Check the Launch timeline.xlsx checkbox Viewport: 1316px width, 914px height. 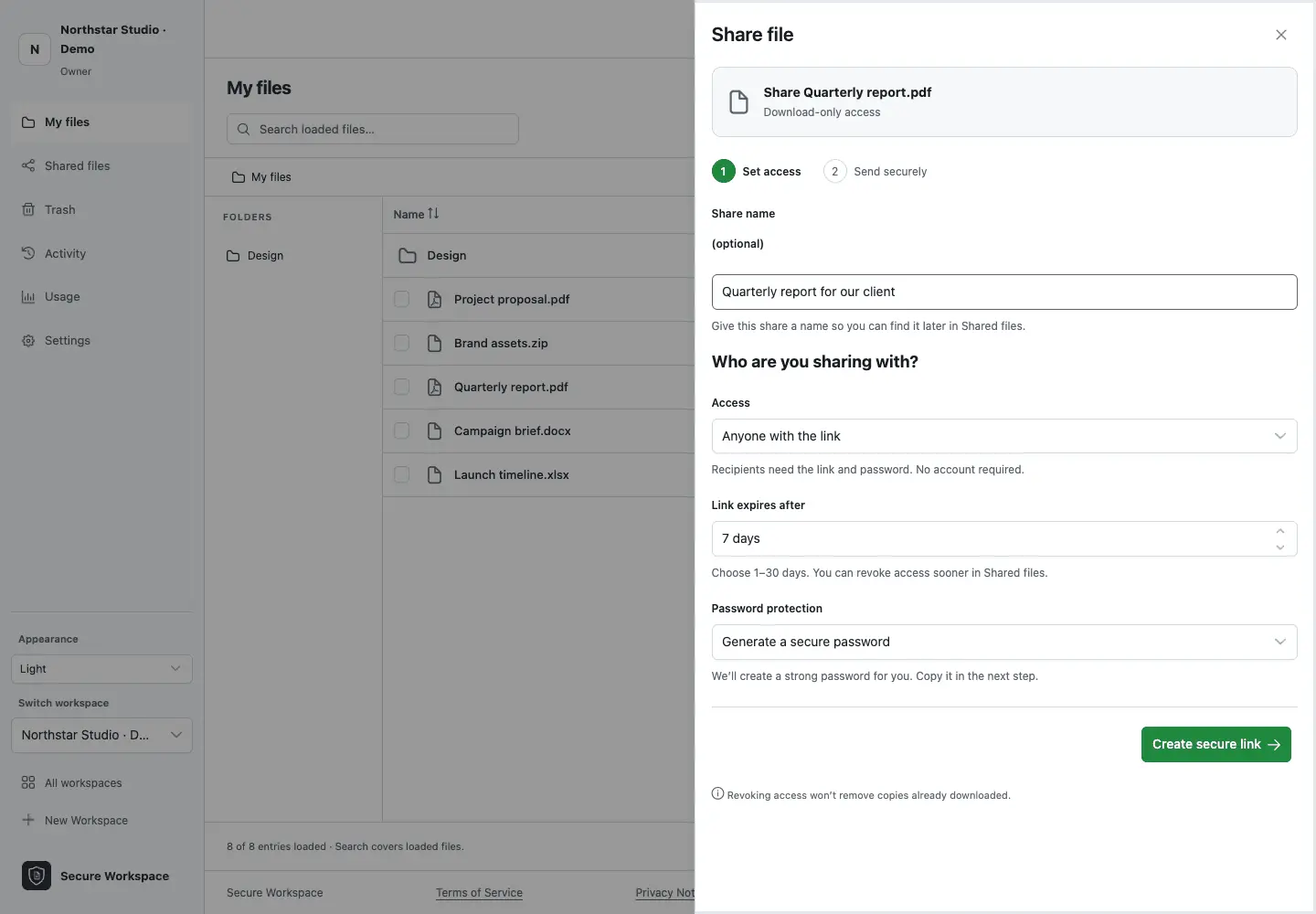(401, 474)
